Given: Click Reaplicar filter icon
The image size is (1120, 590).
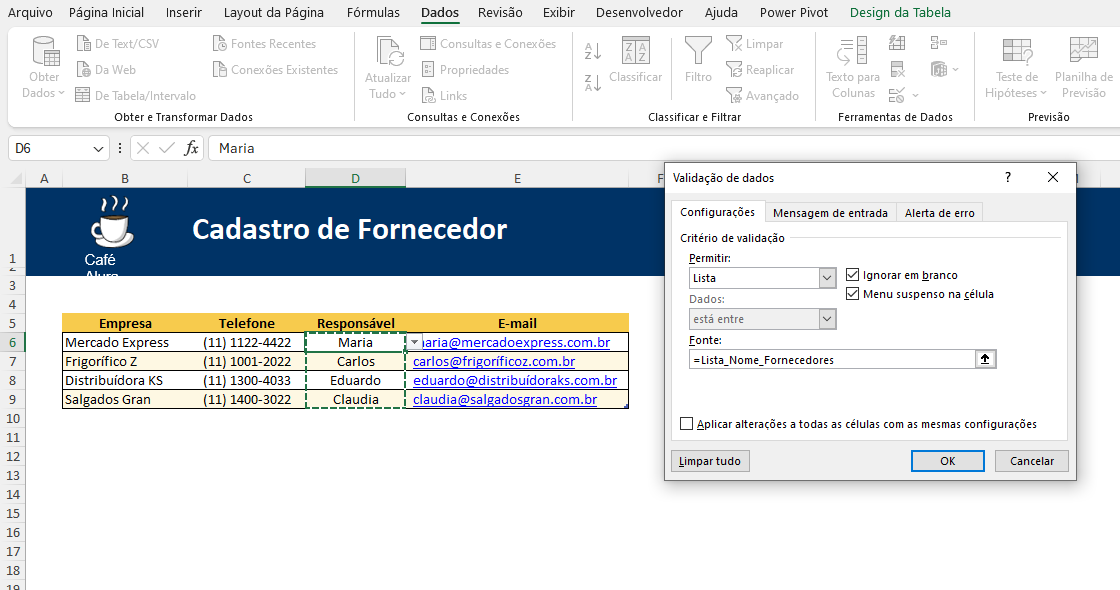Looking at the screenshot, I should 734,70.
